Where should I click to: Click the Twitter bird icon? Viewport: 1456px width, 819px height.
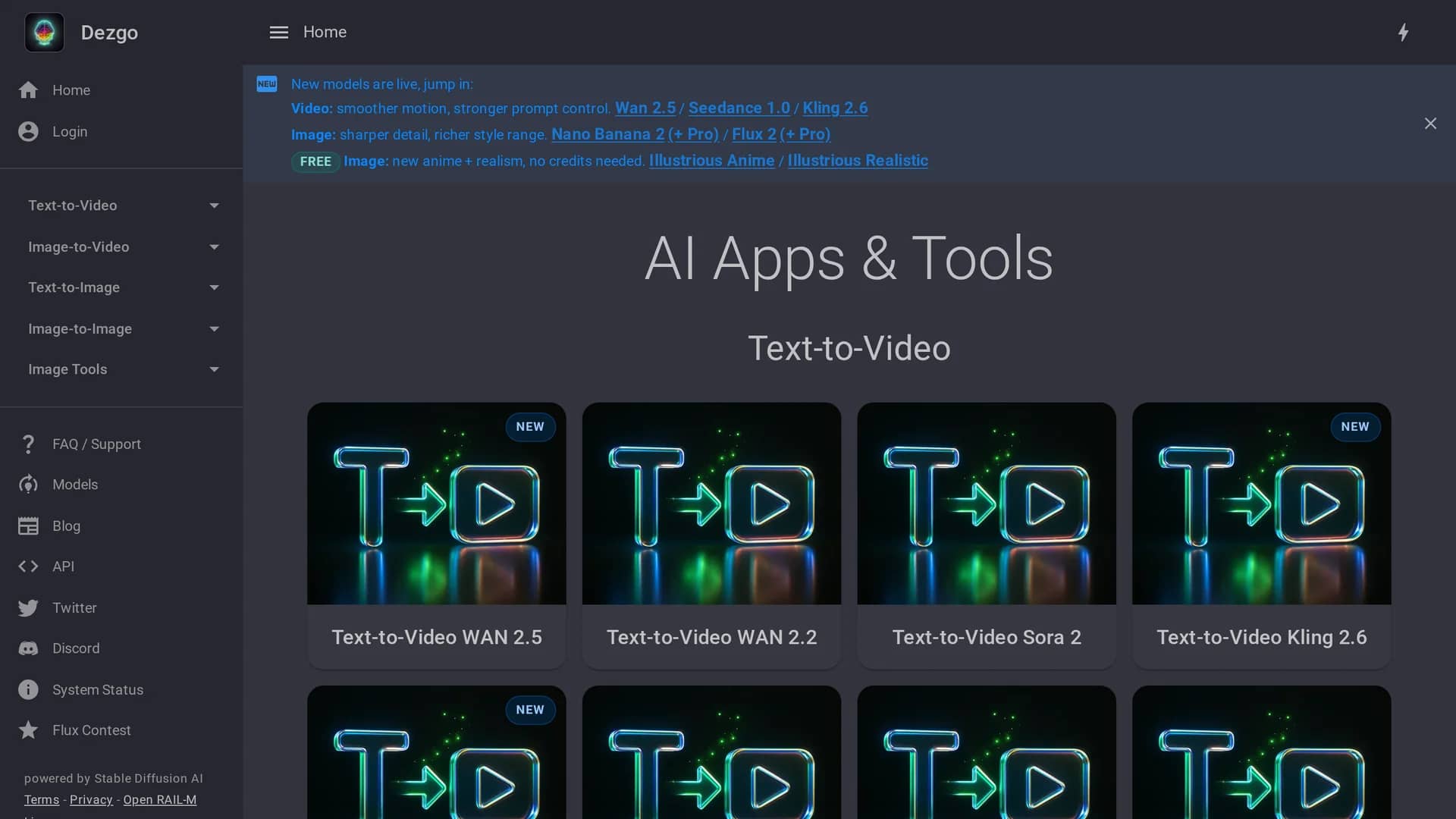pos(28,607)
